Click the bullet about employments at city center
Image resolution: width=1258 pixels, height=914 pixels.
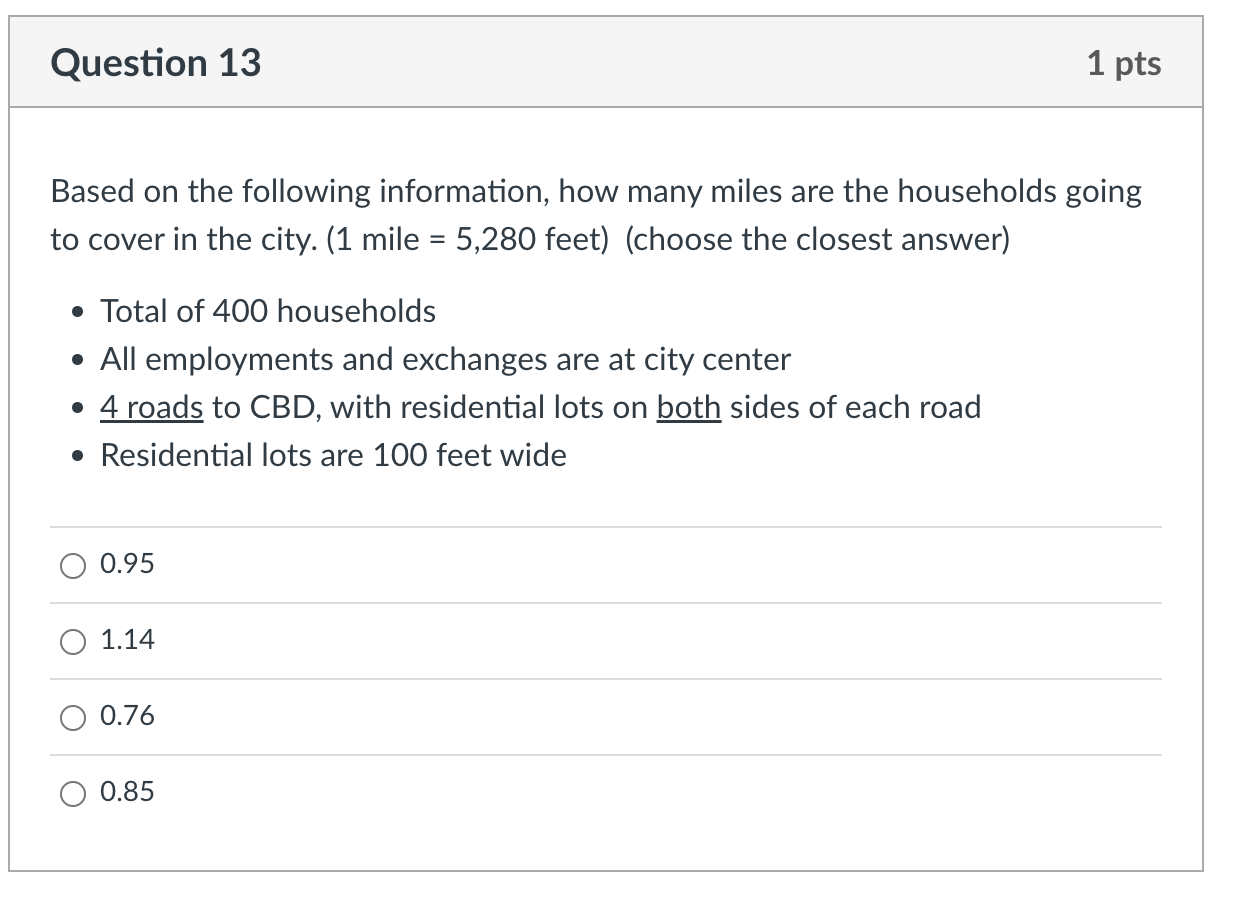444,359
